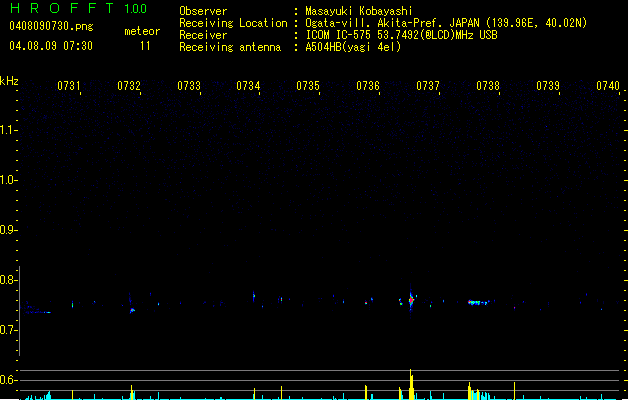629x400 pixels.
Task: Click the isolated yellow spike after 0738
Action: [x=515, y=390]
